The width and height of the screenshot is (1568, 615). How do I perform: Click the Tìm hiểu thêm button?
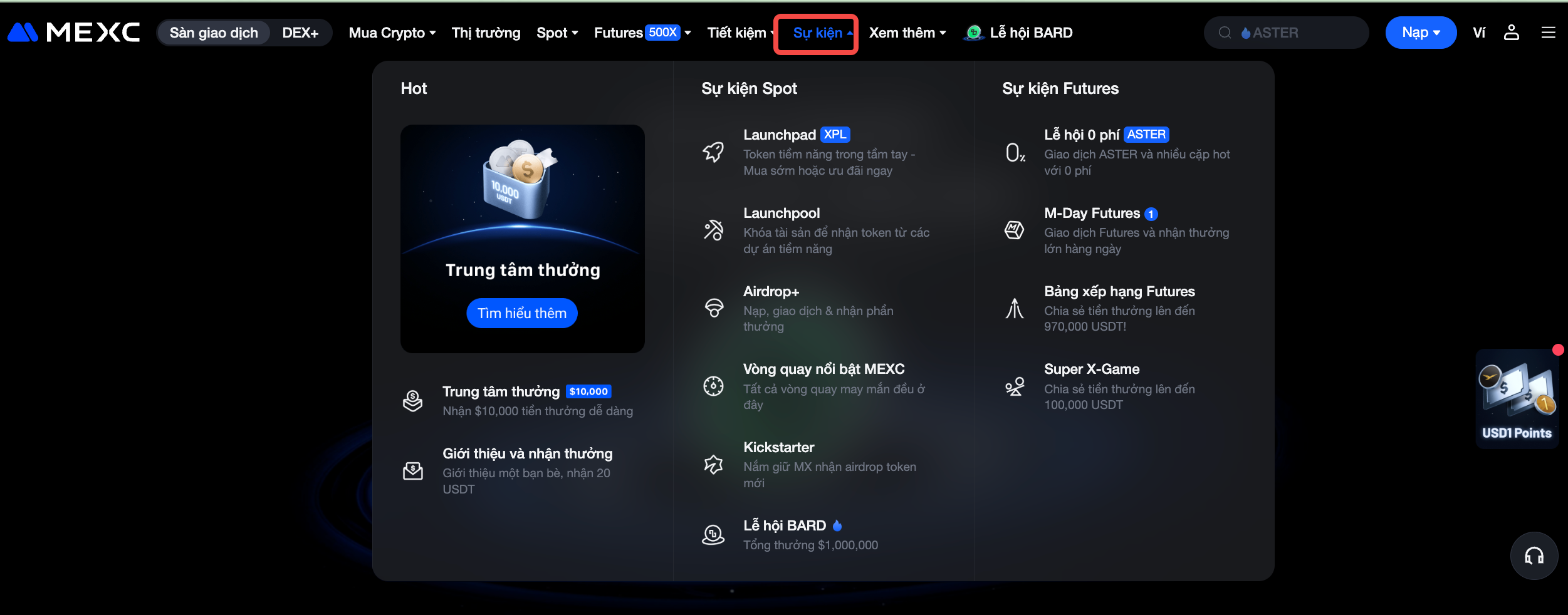pyautogui.click(x=521, y=313)
